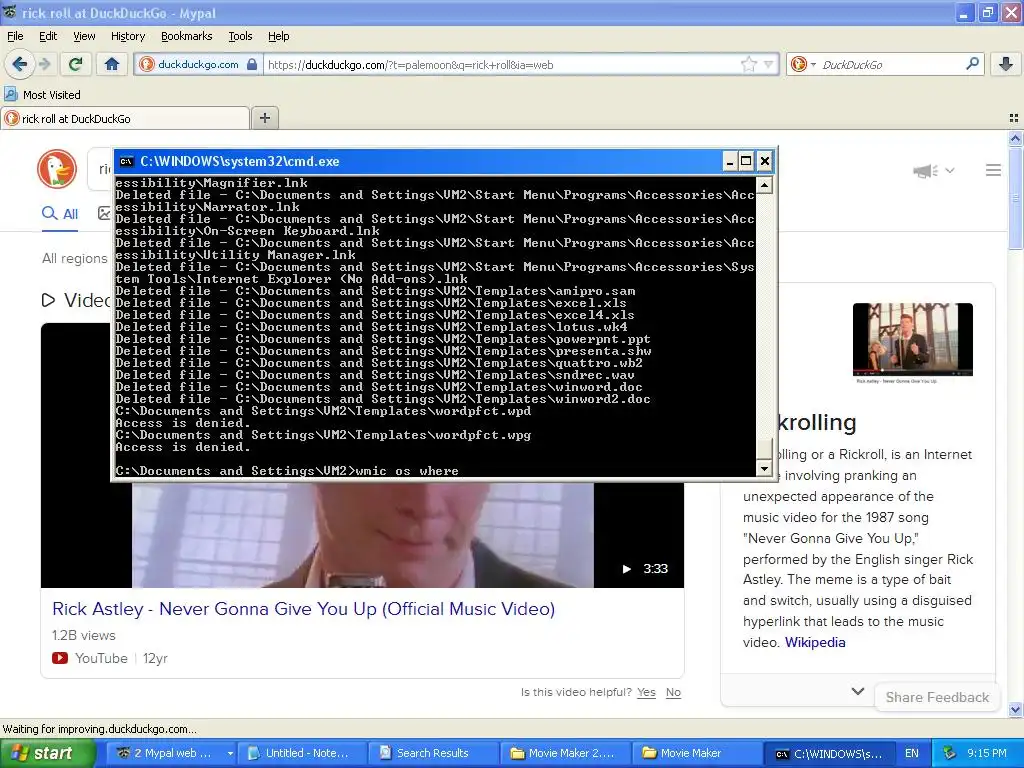Click the cmd.exe title bar icon
Image resolution: width=1024 pixels, height=768 pixels.
127,161
